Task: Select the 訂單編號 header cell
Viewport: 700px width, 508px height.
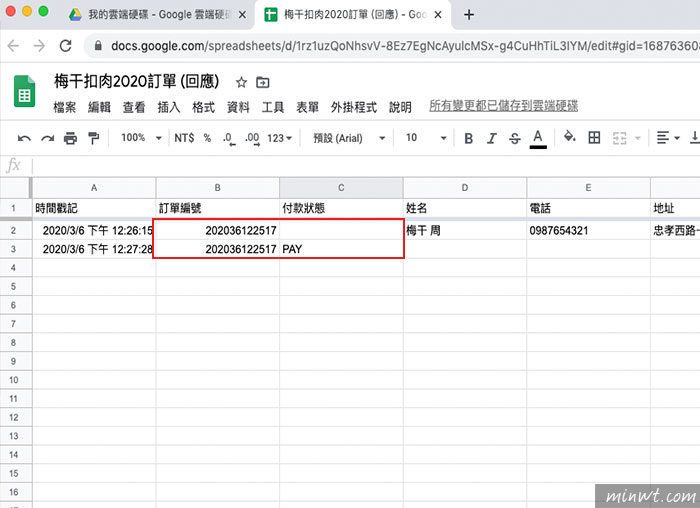Action: pos(218,208)
